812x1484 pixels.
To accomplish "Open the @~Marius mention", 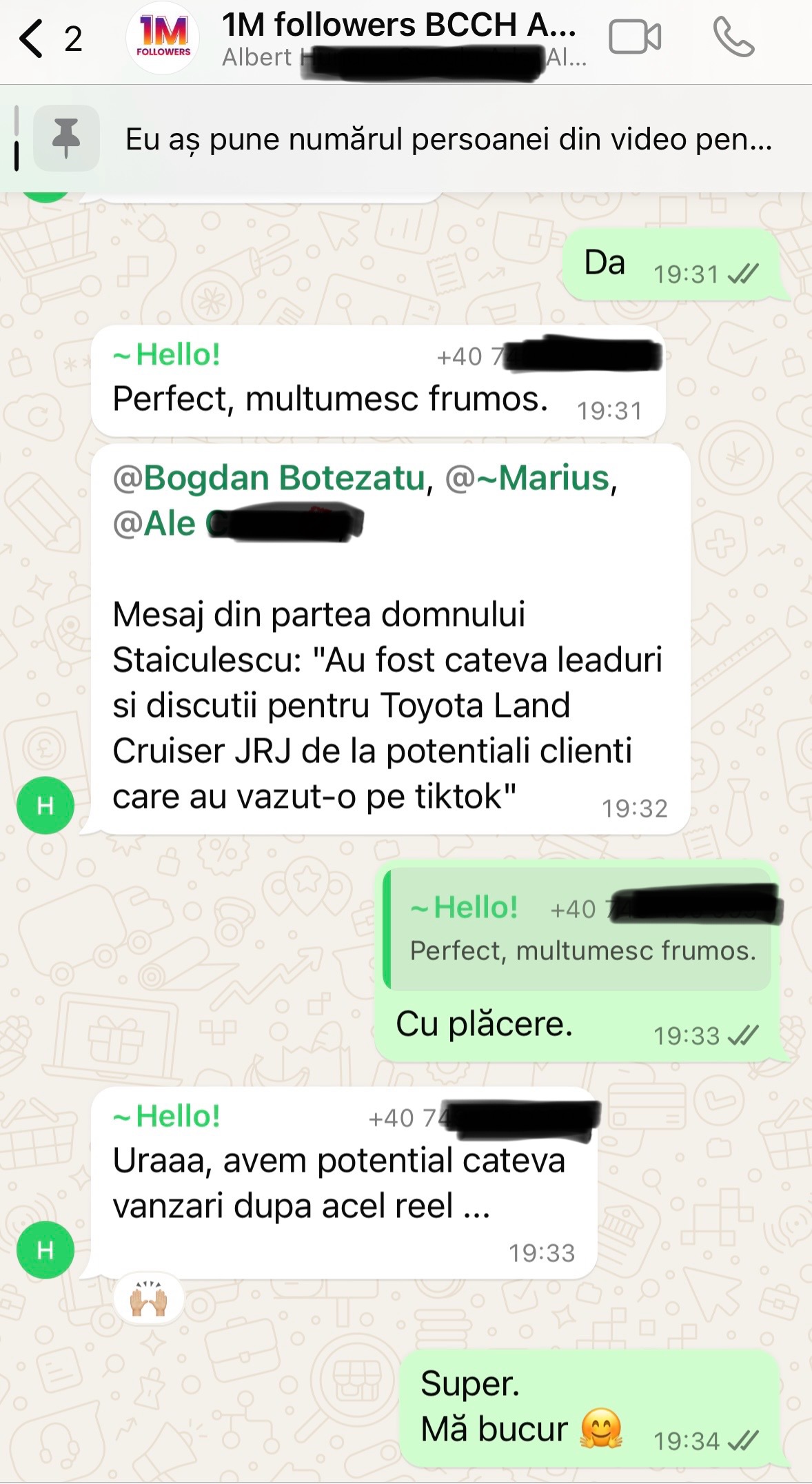I will click(527, 478).
